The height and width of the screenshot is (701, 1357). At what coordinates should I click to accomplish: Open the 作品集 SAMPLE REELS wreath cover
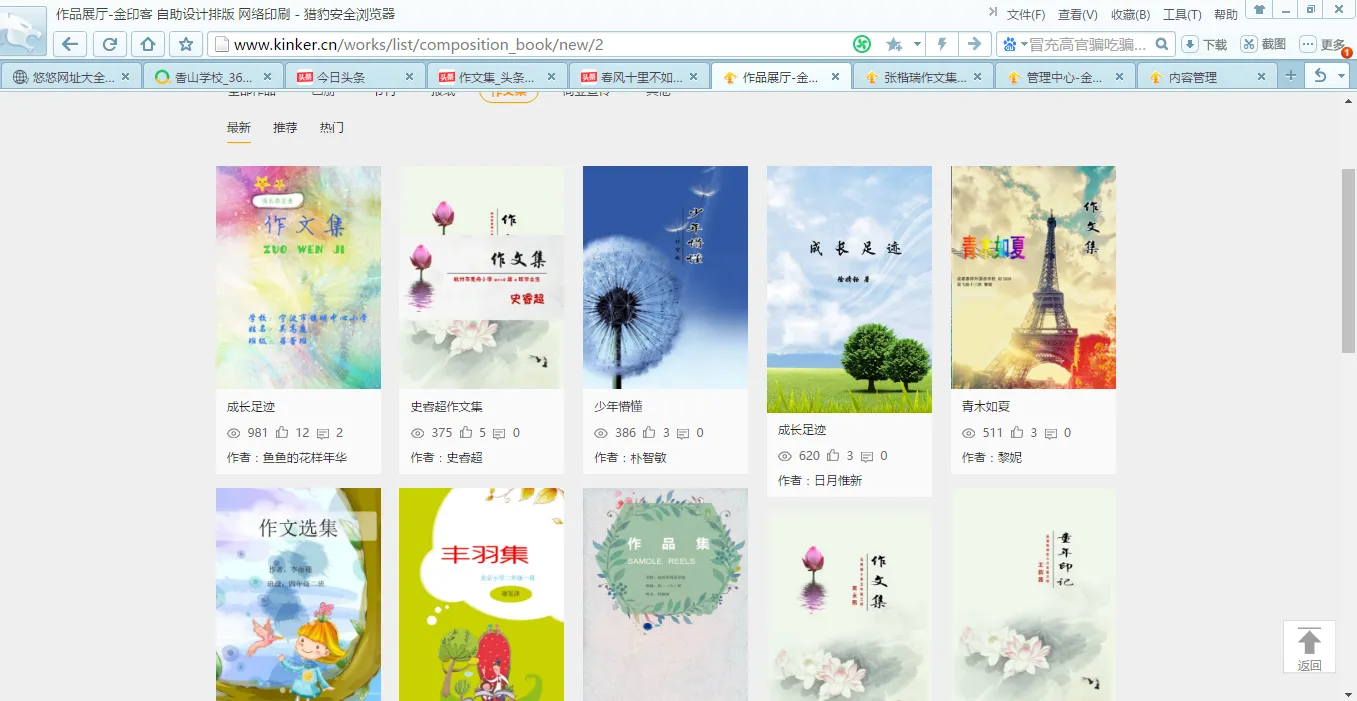tap(665, 594)
